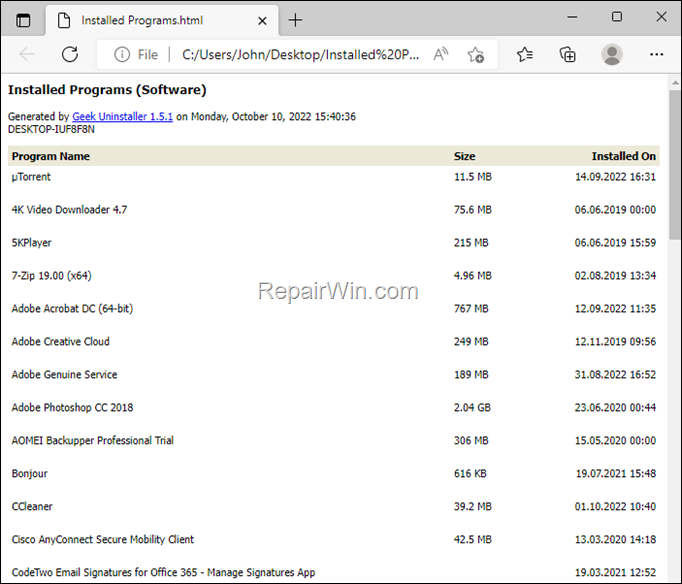
Task: Select CodeTwo Email Signatures for Office 365 entry
Action: point(163,572)
